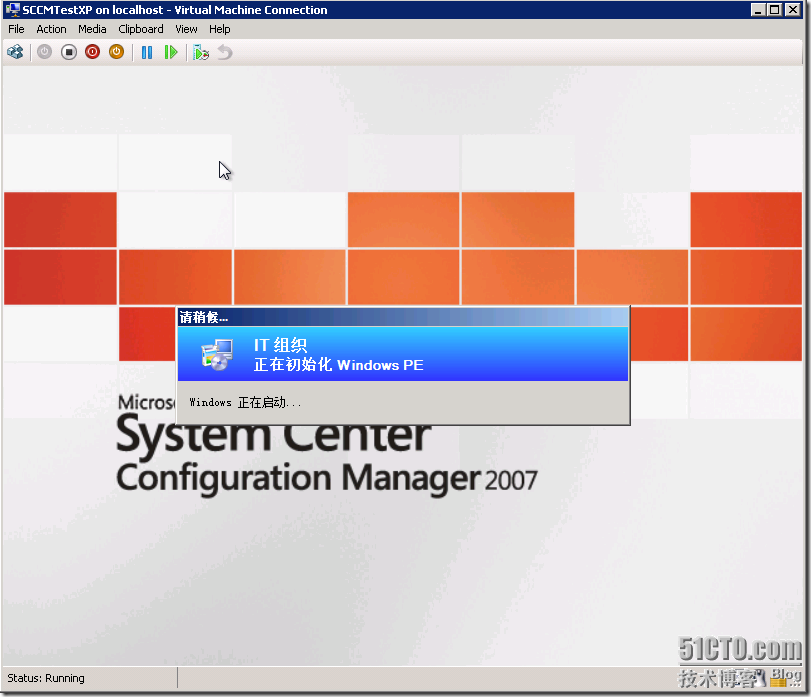Reset VM with green play icon

click(171, 52)
